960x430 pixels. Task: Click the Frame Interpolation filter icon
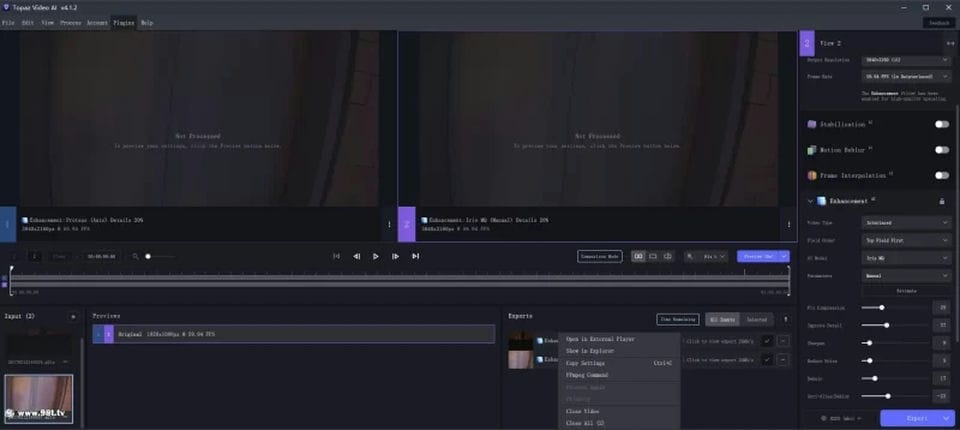point(812,175)
